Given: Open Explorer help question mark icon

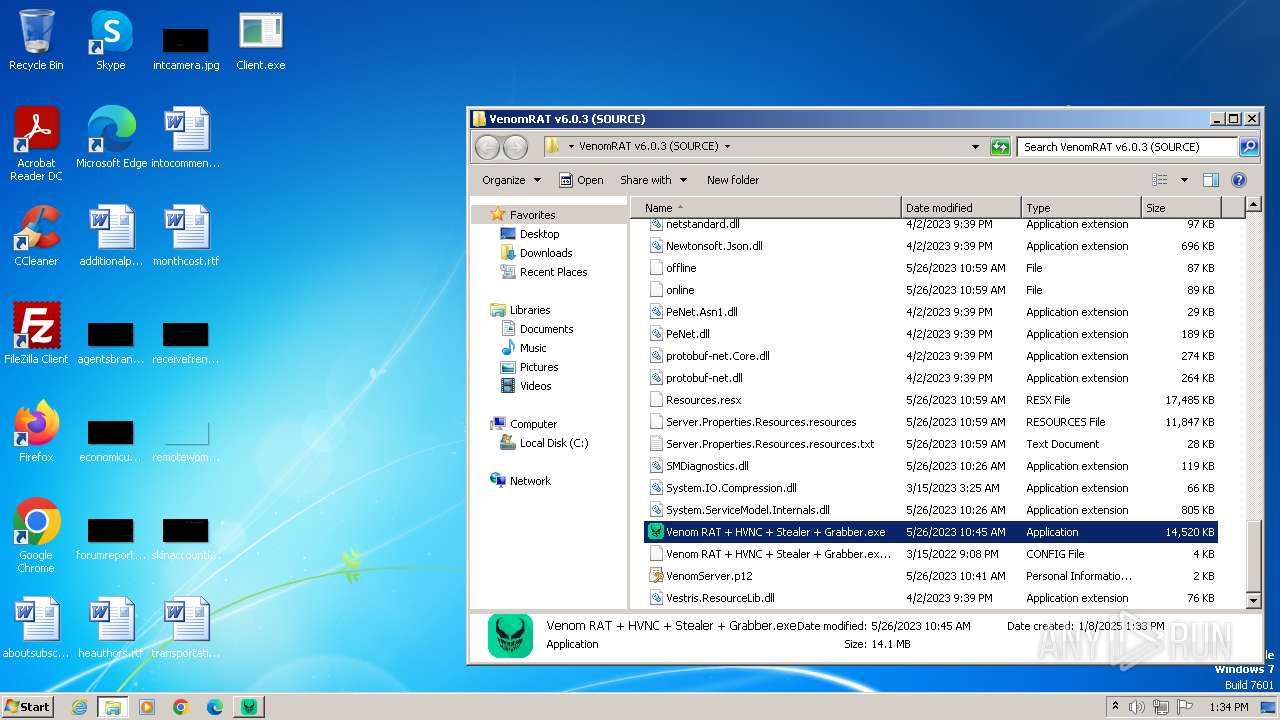Looking at the screenshot, I should [x=1239, y=180].
